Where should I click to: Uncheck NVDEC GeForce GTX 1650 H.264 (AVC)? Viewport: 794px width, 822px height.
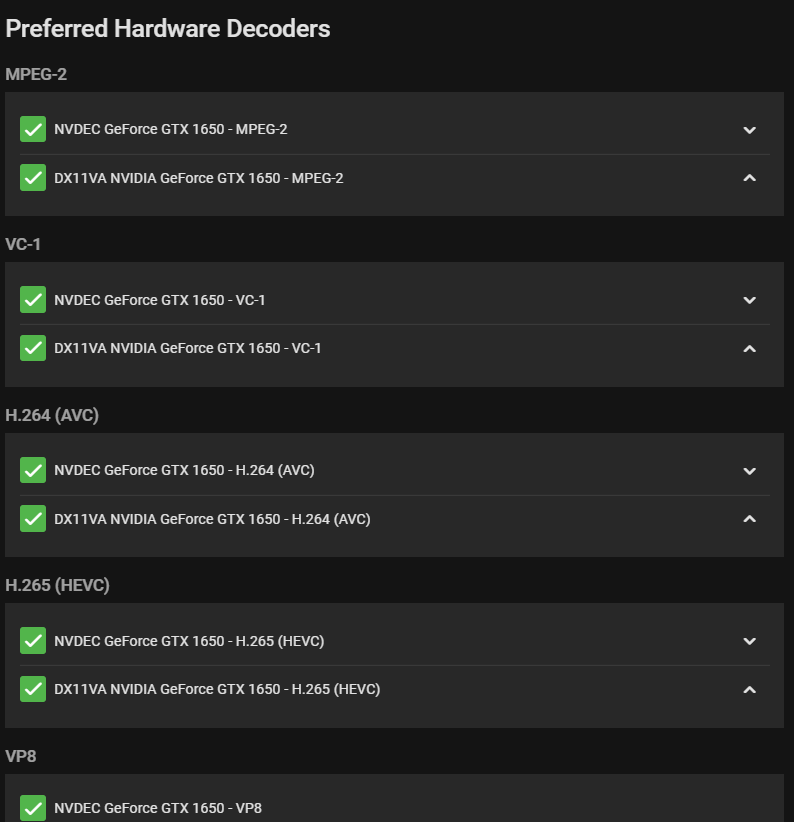click(x=33, y=470)
